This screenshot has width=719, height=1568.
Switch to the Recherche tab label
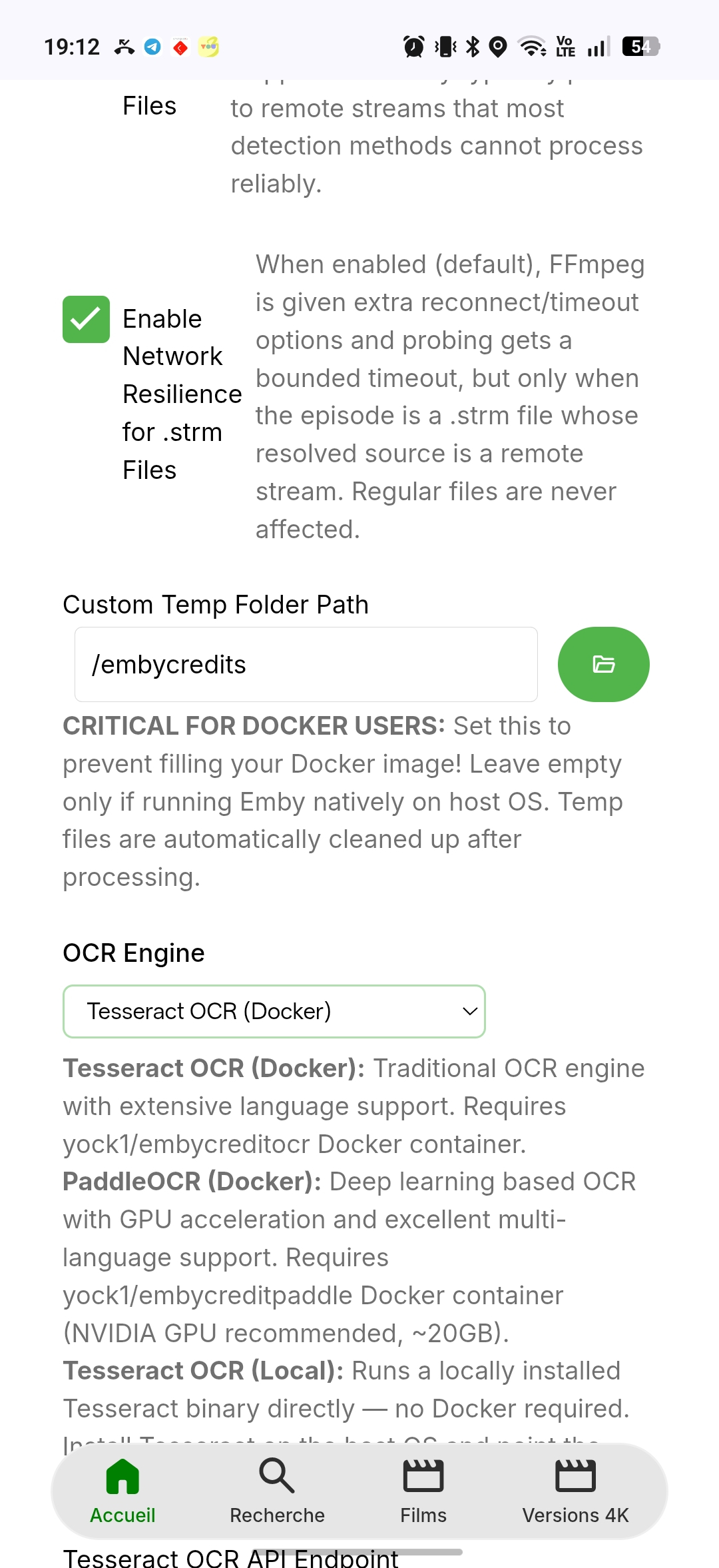click(x=277, y=1515)
